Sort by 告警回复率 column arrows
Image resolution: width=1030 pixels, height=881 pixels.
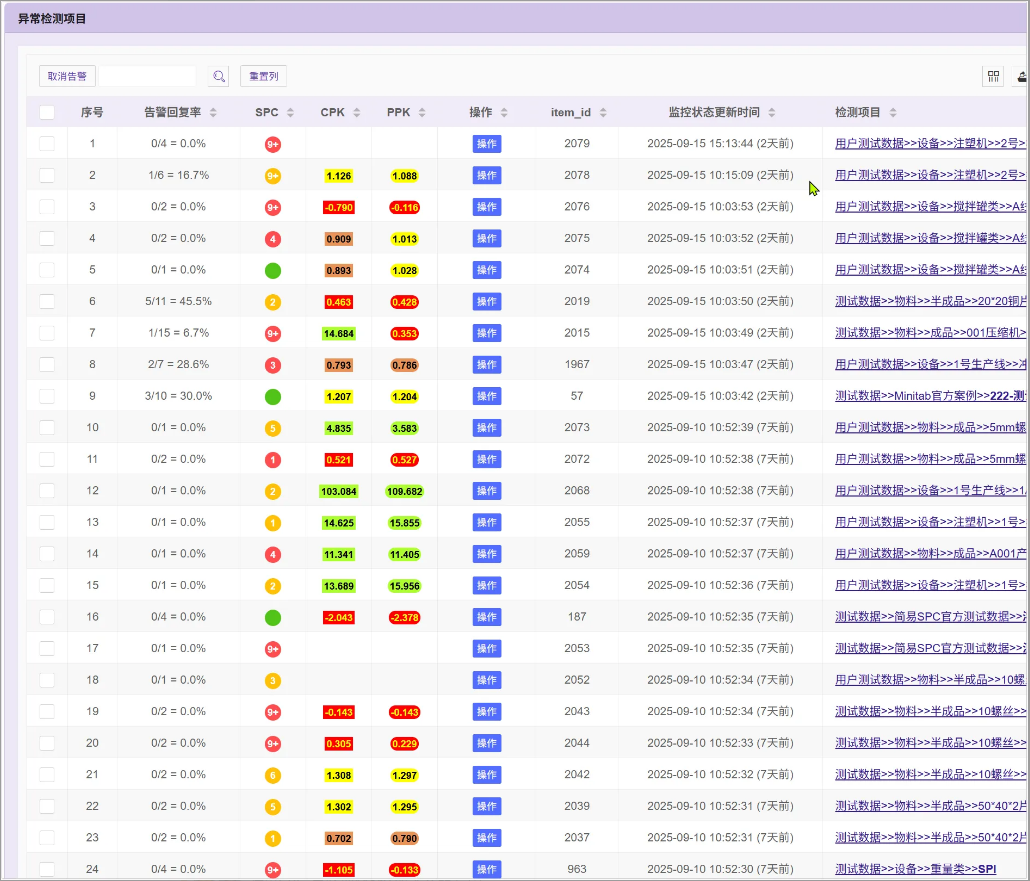click(213, 113)
